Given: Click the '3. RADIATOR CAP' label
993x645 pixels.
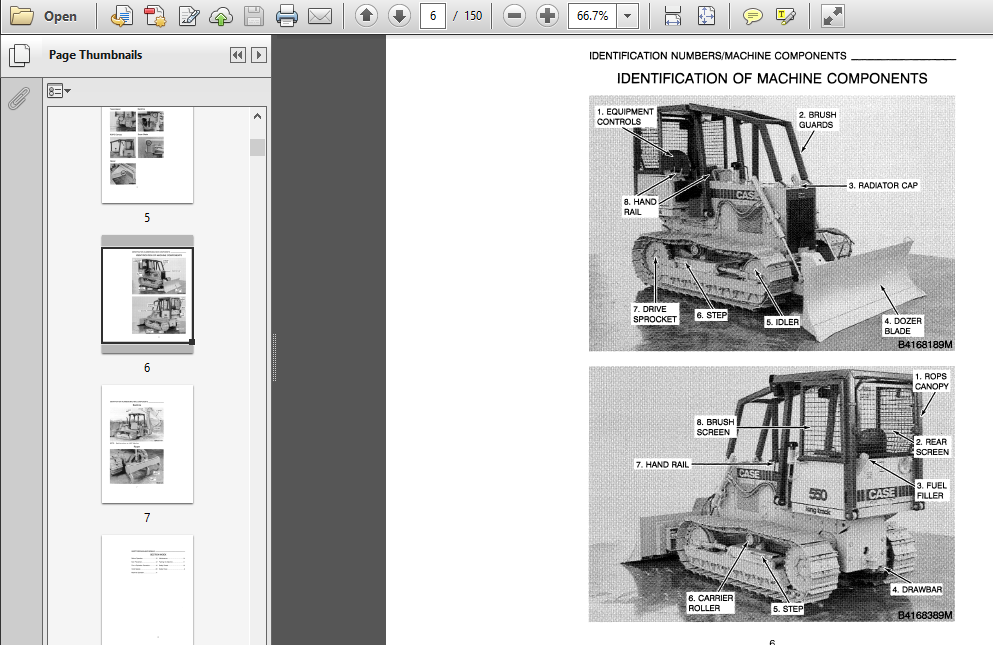Looking at the screenshot, I should (x=883, y=186).
